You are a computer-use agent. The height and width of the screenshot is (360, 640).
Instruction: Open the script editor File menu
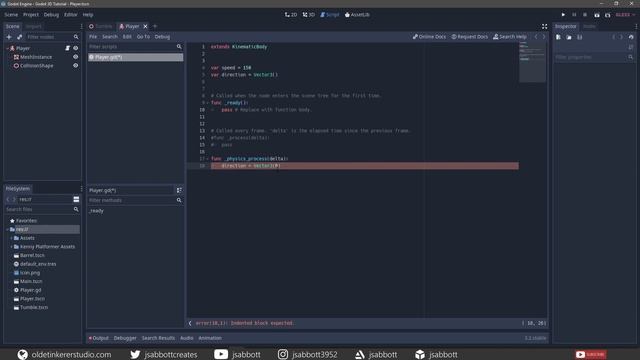93,37
